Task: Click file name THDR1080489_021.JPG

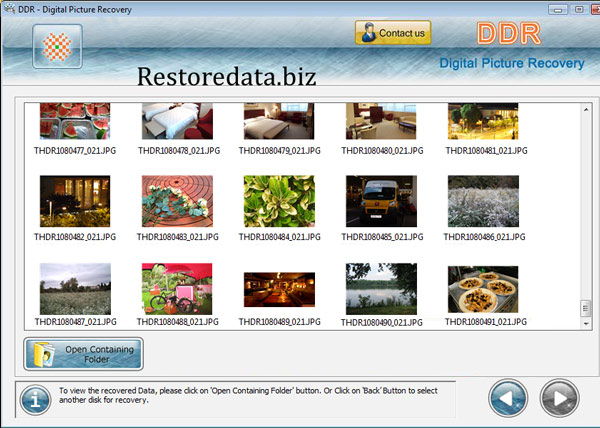Action: [x=280, y=322]
